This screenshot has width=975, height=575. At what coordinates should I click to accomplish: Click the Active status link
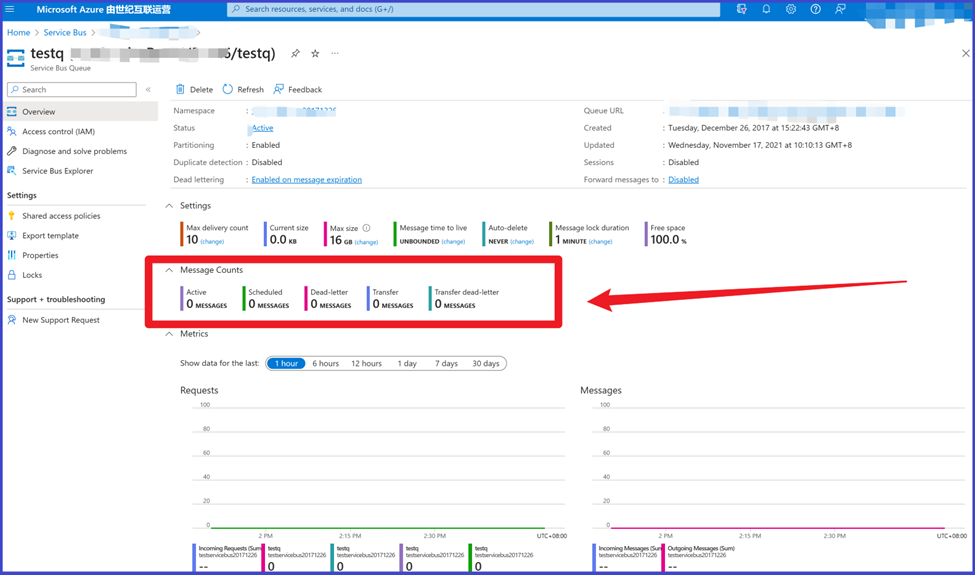click(262, 128)
